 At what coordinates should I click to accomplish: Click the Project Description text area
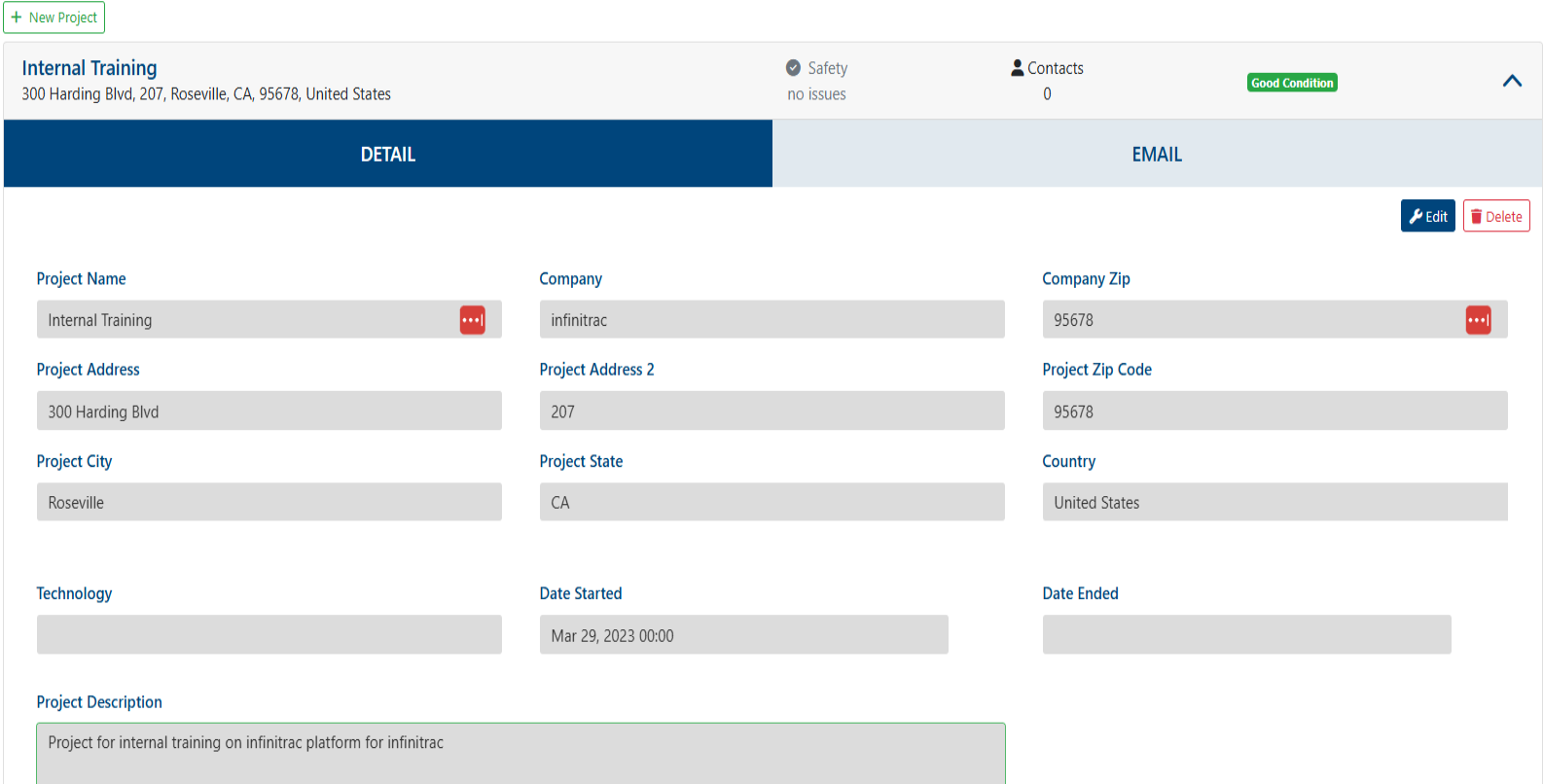pos(520,753)
